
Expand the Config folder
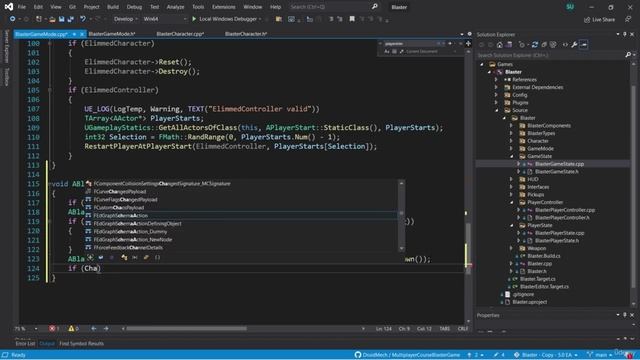coord(496,95)
